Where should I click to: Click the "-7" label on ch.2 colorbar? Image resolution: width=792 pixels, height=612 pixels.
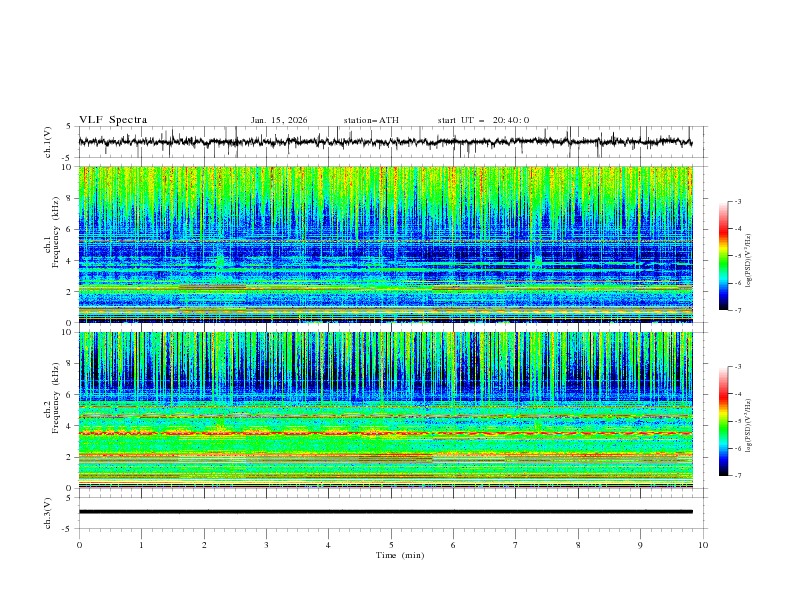tap(737, 475)
